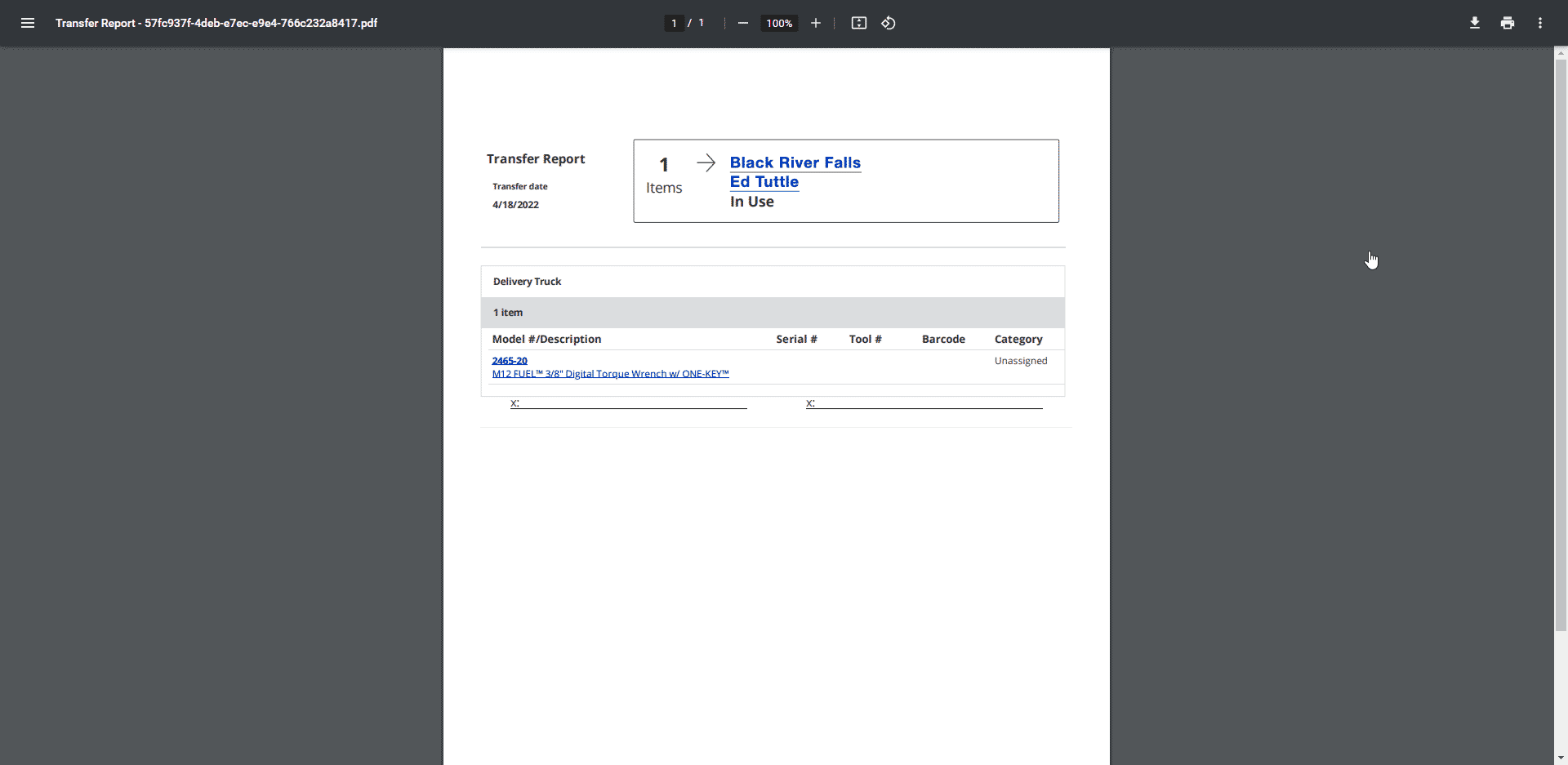Open the Ed Tuttle link
This screenshot has width=1568, height=765.
pos(764,182)
